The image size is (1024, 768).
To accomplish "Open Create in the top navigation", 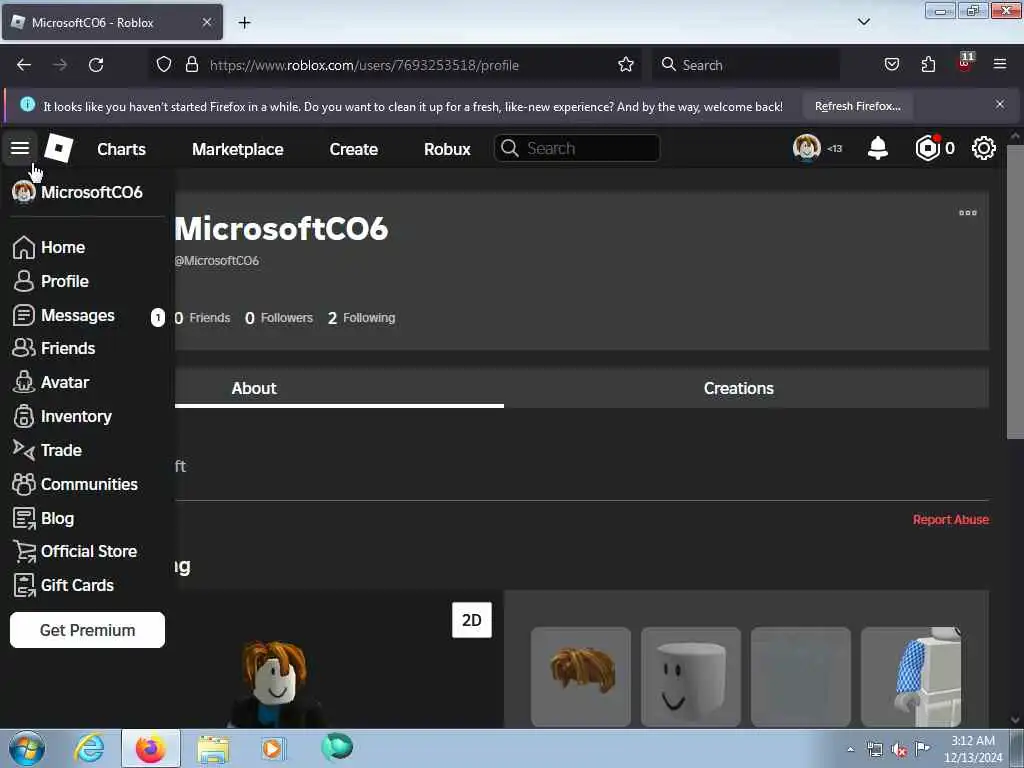I will (x=353, y=149).
